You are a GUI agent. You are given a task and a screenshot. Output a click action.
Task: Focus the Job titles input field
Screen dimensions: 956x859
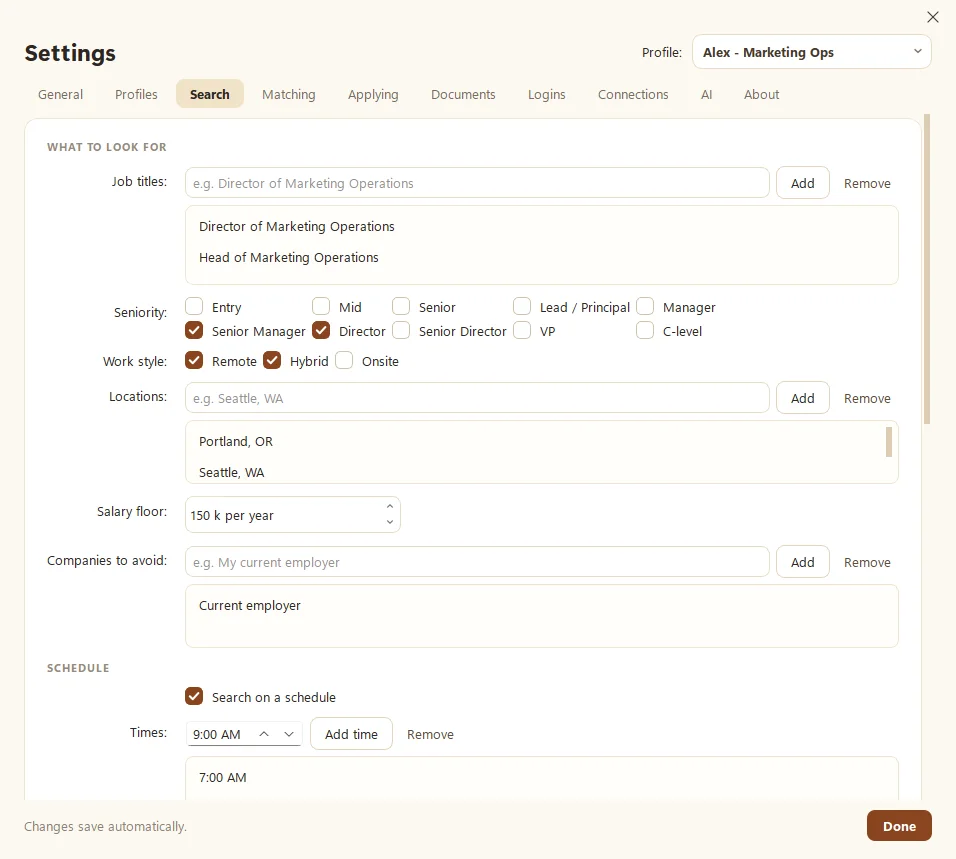(x=477, y=183)
